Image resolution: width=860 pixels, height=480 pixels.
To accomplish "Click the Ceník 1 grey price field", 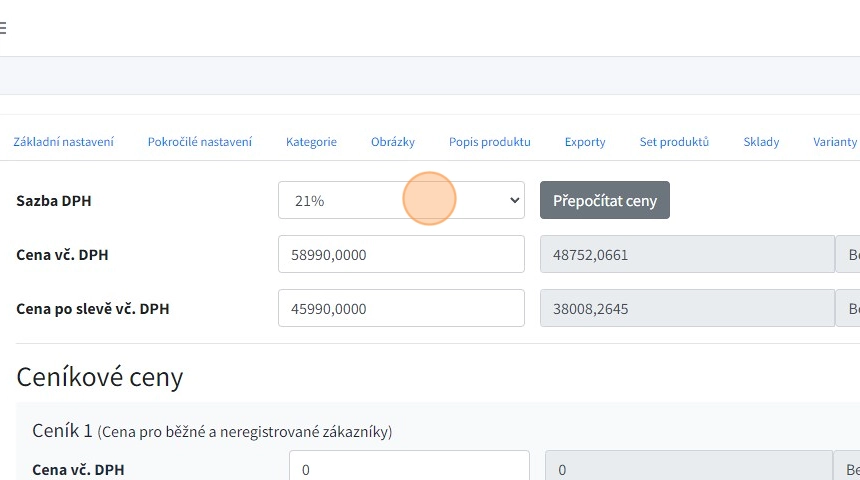I will [x=688, y=469].
